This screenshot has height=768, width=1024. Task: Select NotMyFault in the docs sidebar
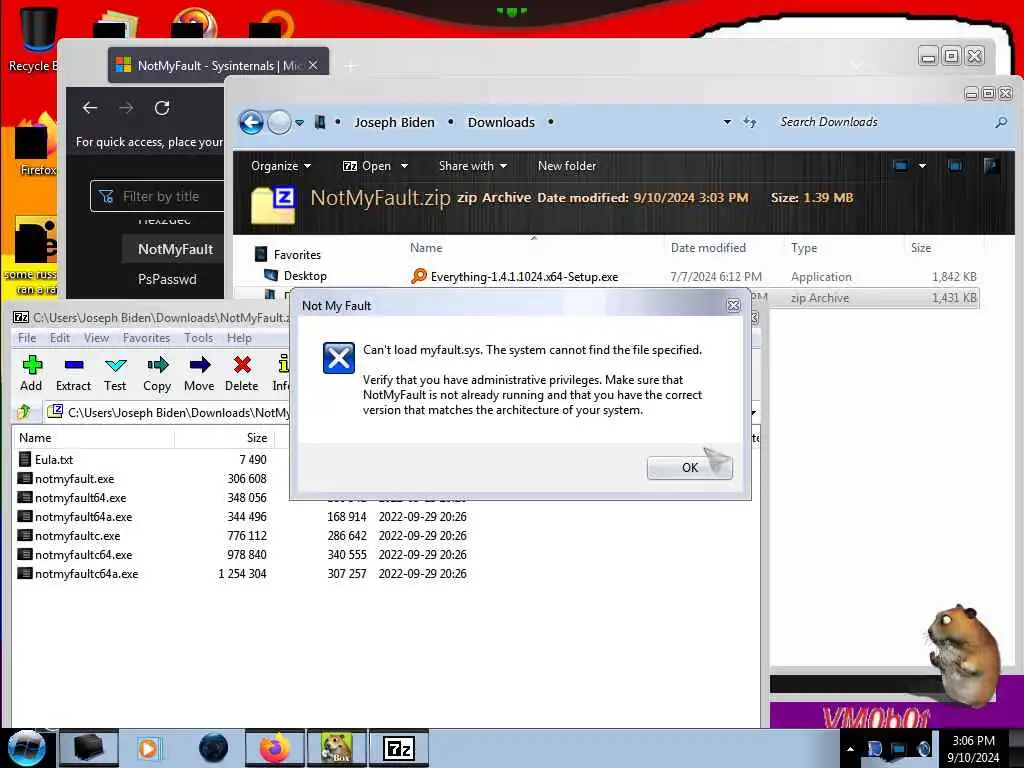[x=175, y=249]
